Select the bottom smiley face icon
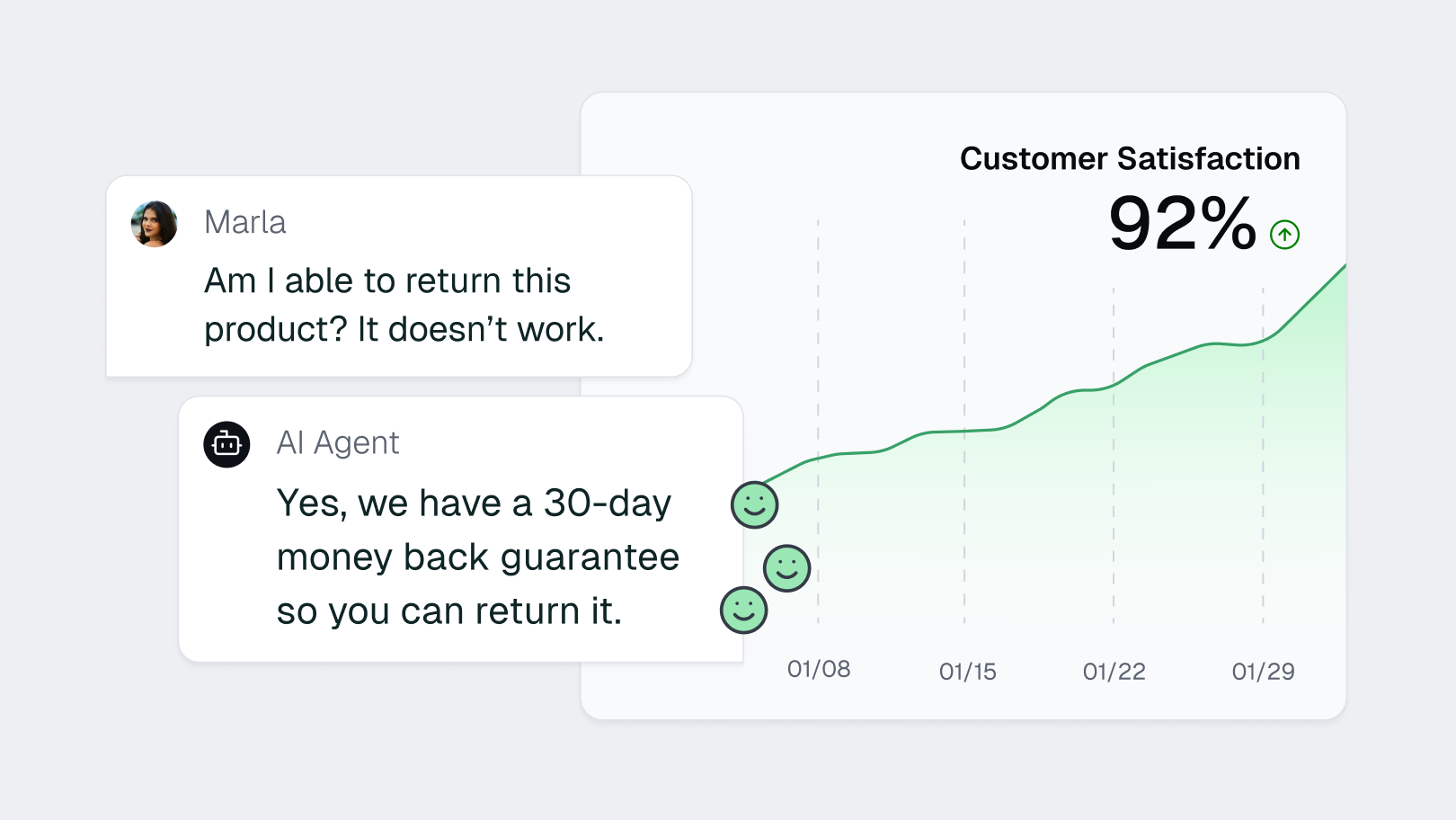Screen dimensions: 1456x820 743,611
